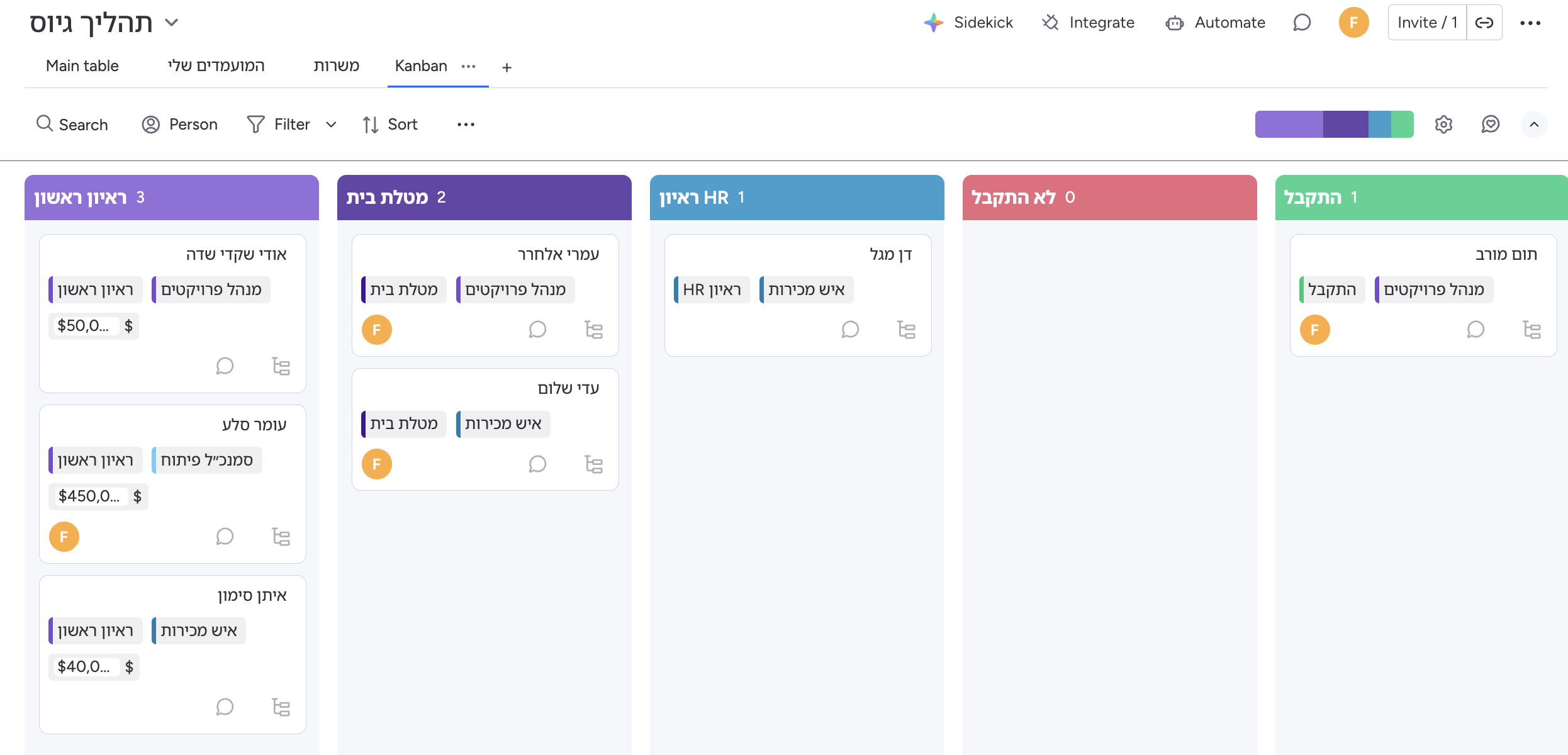The image size is (1568, 755).
Task: Click the colorful progress bar above settings
Action: pyautogui.click(x=1334, y=124)
